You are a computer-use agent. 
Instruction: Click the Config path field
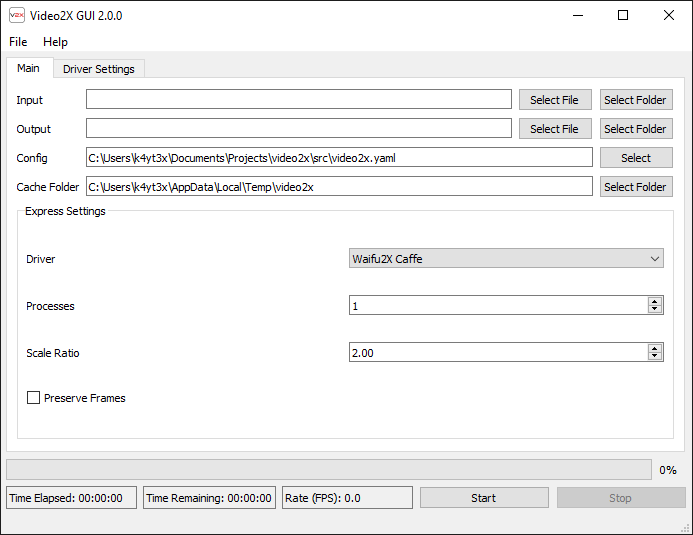pyautogui.click(x=339, y=158)
